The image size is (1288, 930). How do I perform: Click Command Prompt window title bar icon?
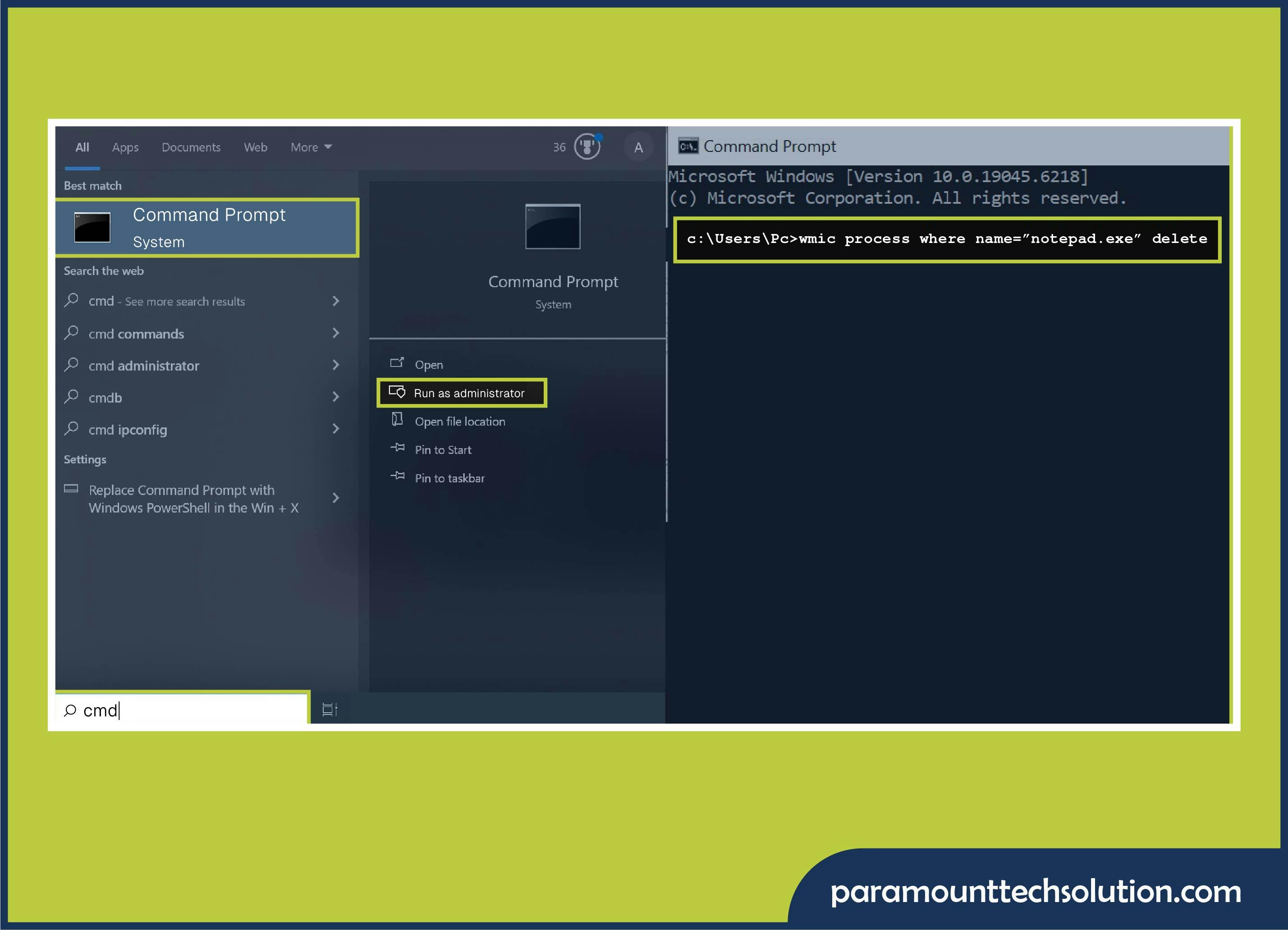click(x=688, y=147)
